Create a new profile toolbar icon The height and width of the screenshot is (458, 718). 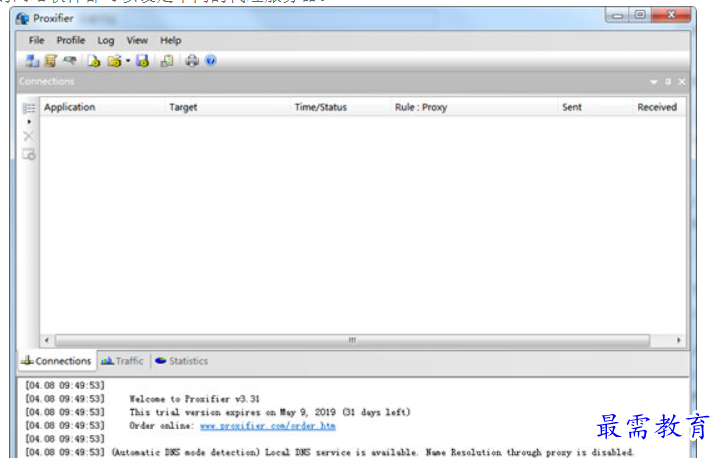click(94, 60)
